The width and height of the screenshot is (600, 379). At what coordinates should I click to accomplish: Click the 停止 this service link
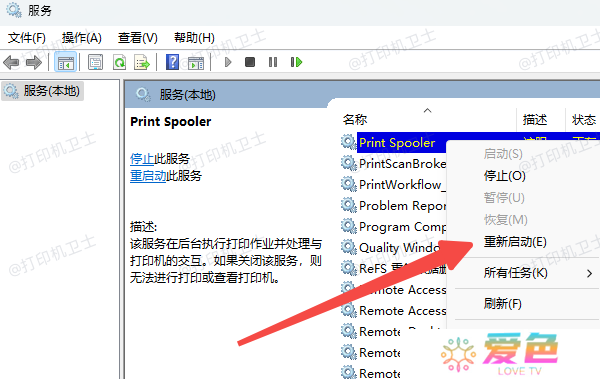pyautogui.click(x=142, y=158)
